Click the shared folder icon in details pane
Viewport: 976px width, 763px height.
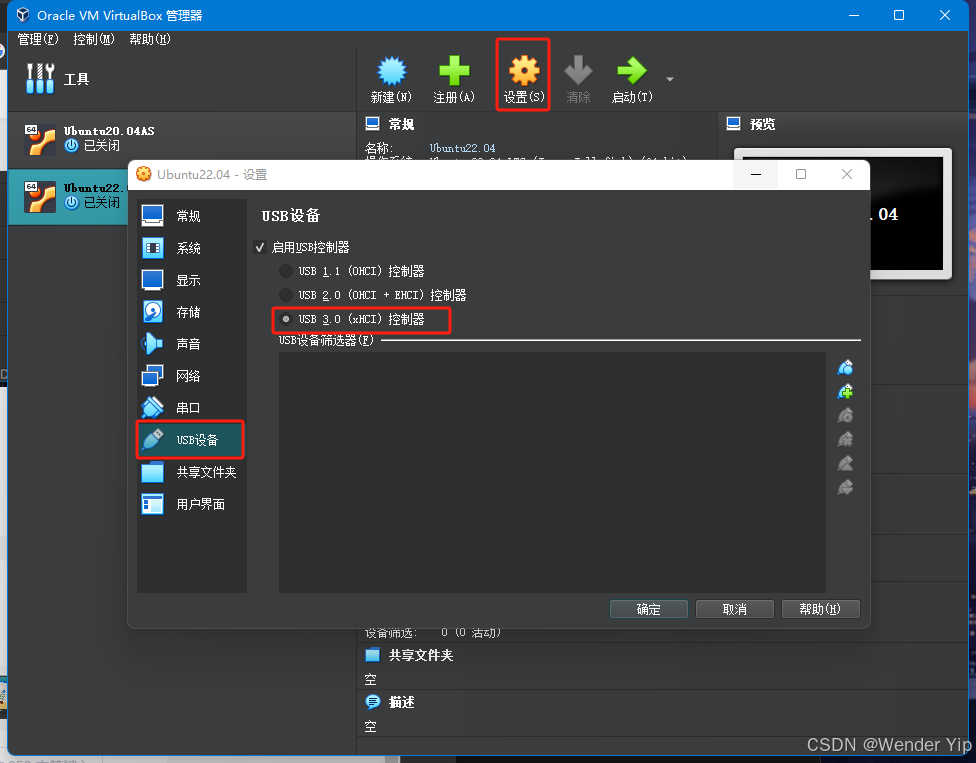(372, 655)
